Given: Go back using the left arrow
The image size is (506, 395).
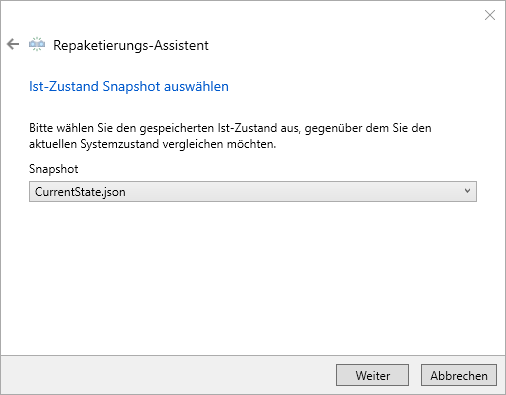Looking at the screenshot, I should (x=13, y=44).
